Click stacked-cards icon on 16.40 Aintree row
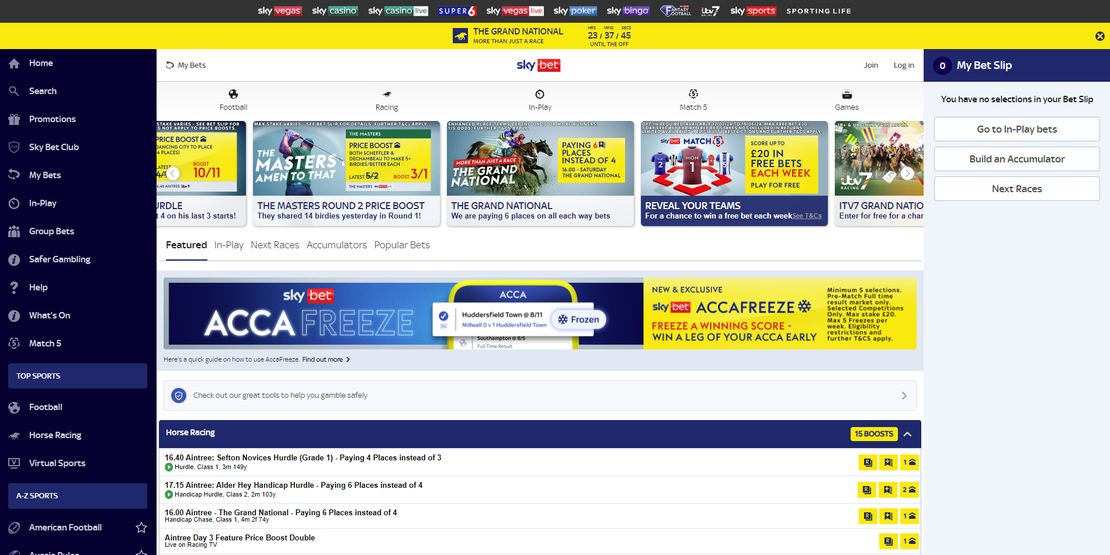 pyautogui.click(x=867, y=462)
